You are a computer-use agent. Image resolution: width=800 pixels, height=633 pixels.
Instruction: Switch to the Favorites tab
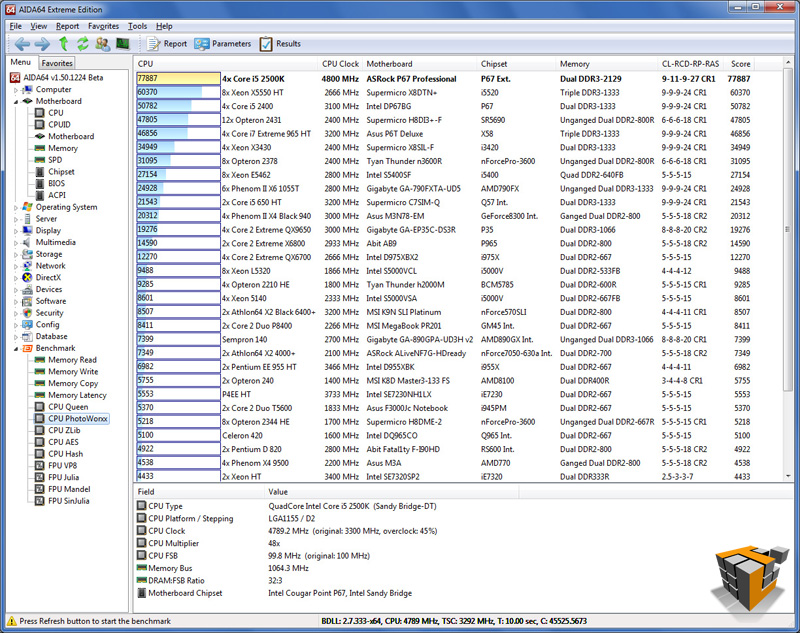tap(57, 63)
